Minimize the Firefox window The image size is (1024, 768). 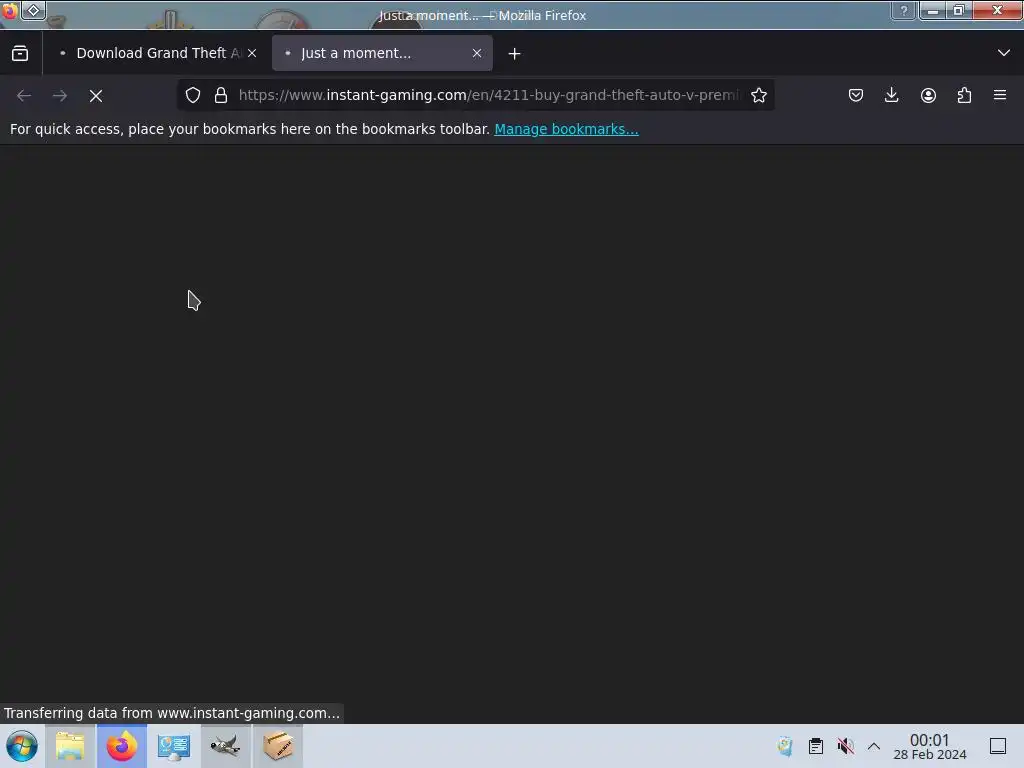click(x=933, y=10)
